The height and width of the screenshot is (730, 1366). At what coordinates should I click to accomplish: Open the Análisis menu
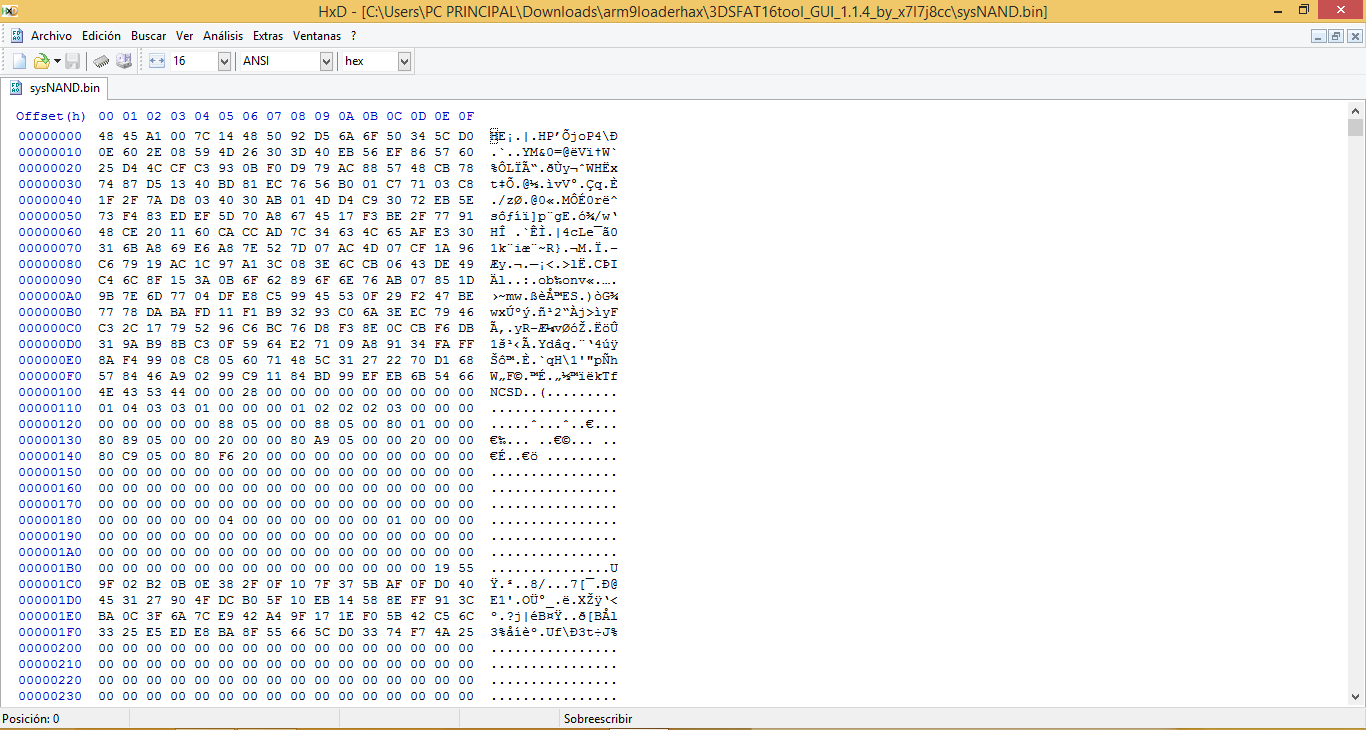(x=223, y=35)
